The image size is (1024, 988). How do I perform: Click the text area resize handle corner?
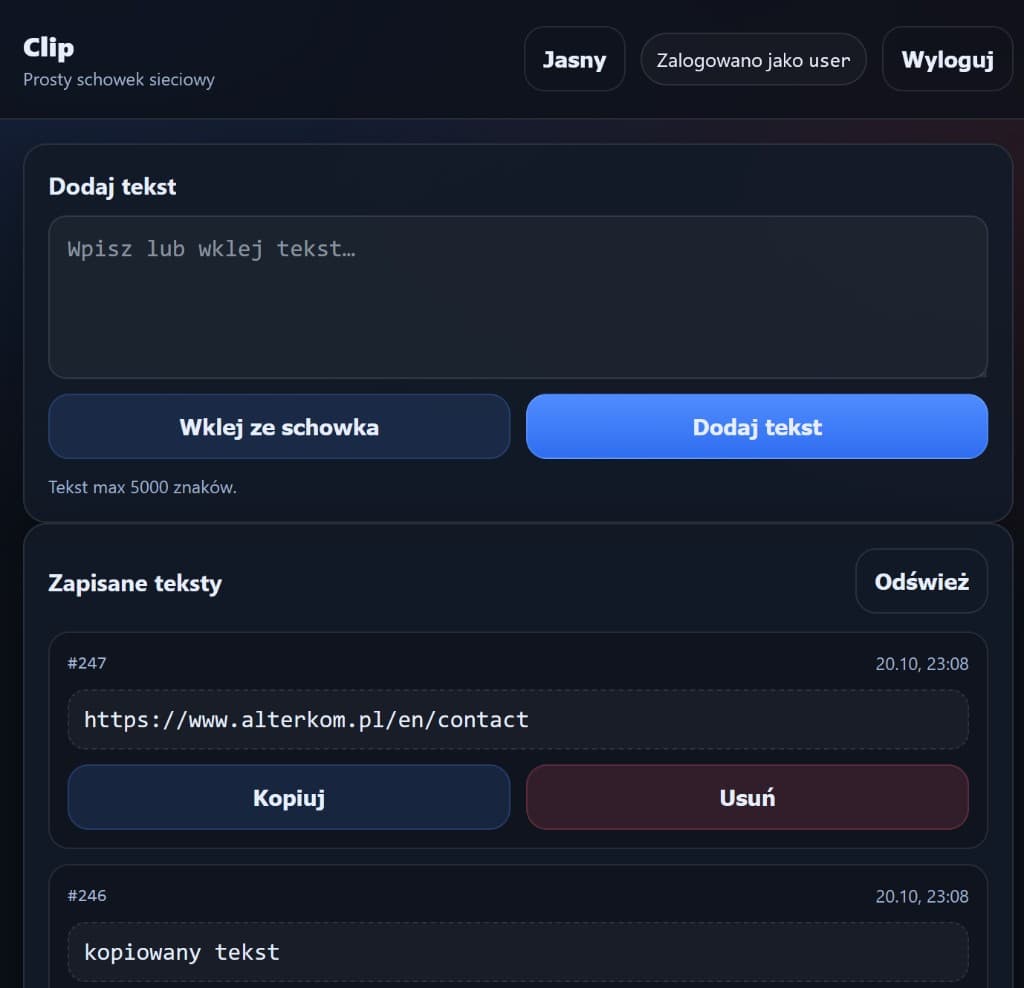(x=982, y=372)
